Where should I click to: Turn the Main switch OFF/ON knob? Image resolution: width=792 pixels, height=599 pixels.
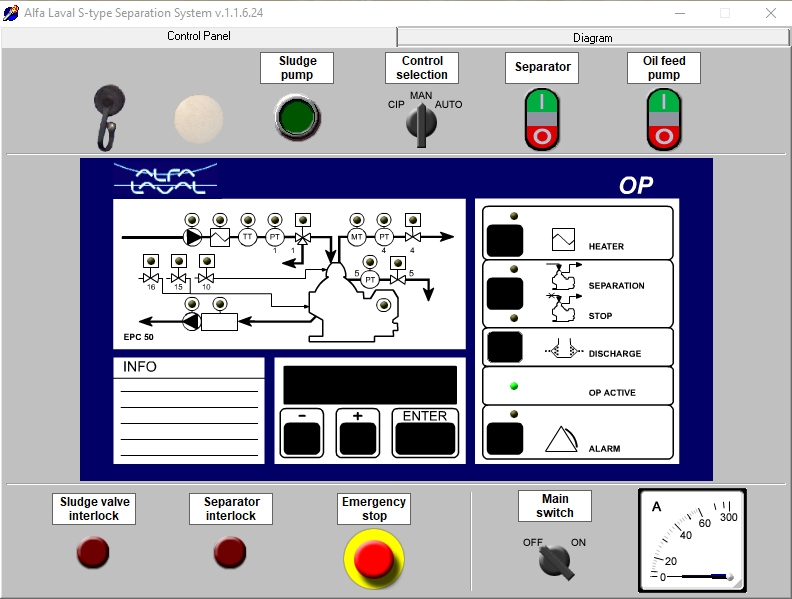click(x=556, y=561)
